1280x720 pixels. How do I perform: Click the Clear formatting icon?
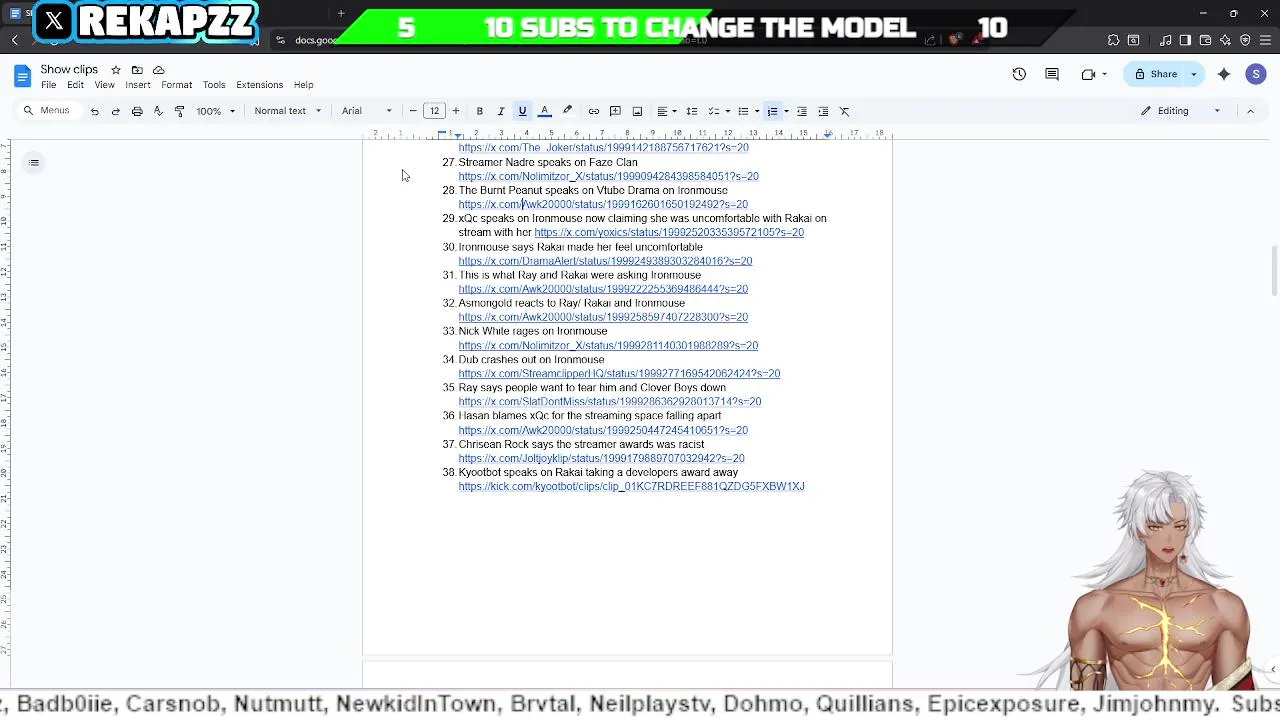click(x=845, y=111)
